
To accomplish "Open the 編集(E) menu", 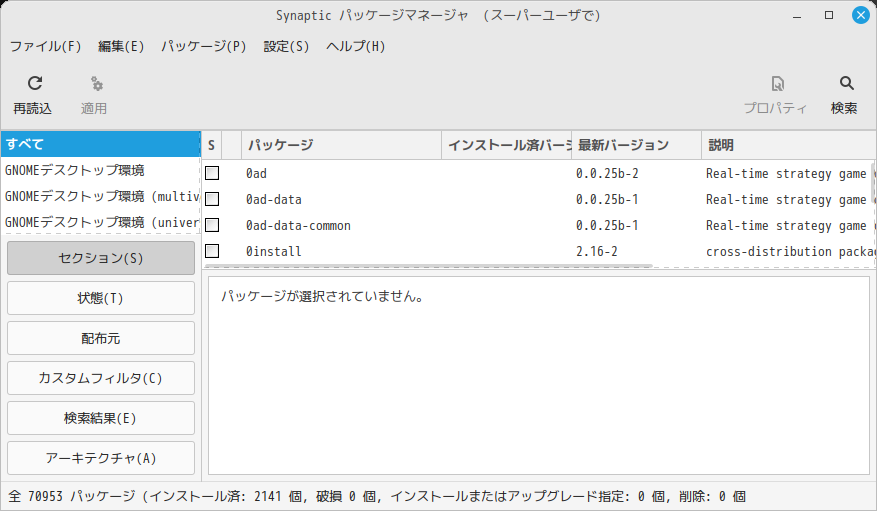I will [x=121, y=46].
